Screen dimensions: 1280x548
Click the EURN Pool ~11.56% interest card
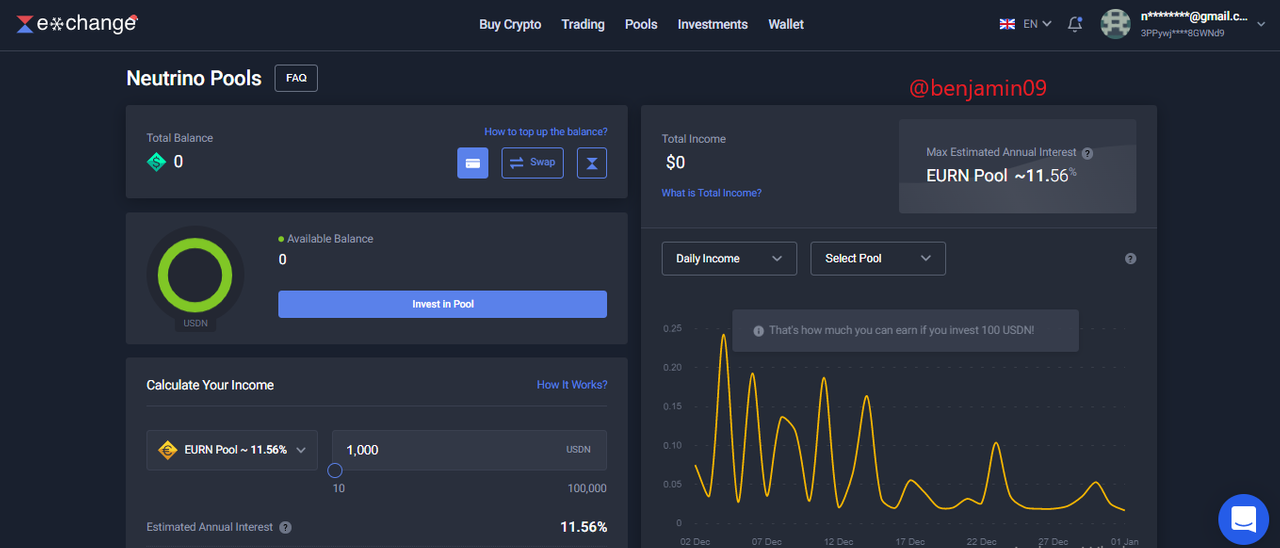tap(1017, 166)
